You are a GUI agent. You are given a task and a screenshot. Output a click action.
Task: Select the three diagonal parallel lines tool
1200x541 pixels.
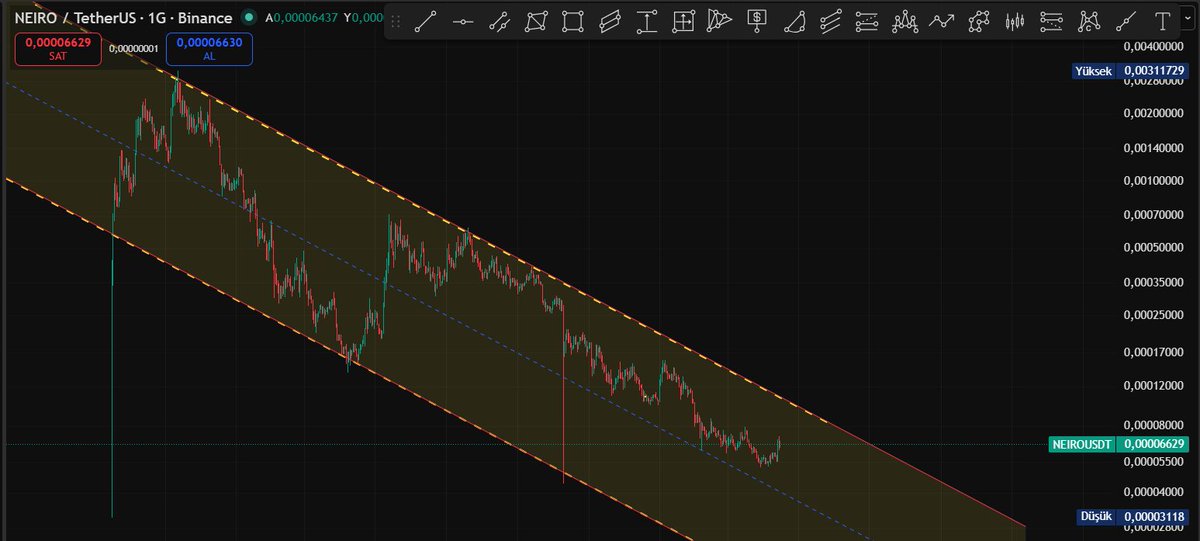(831, 21)
